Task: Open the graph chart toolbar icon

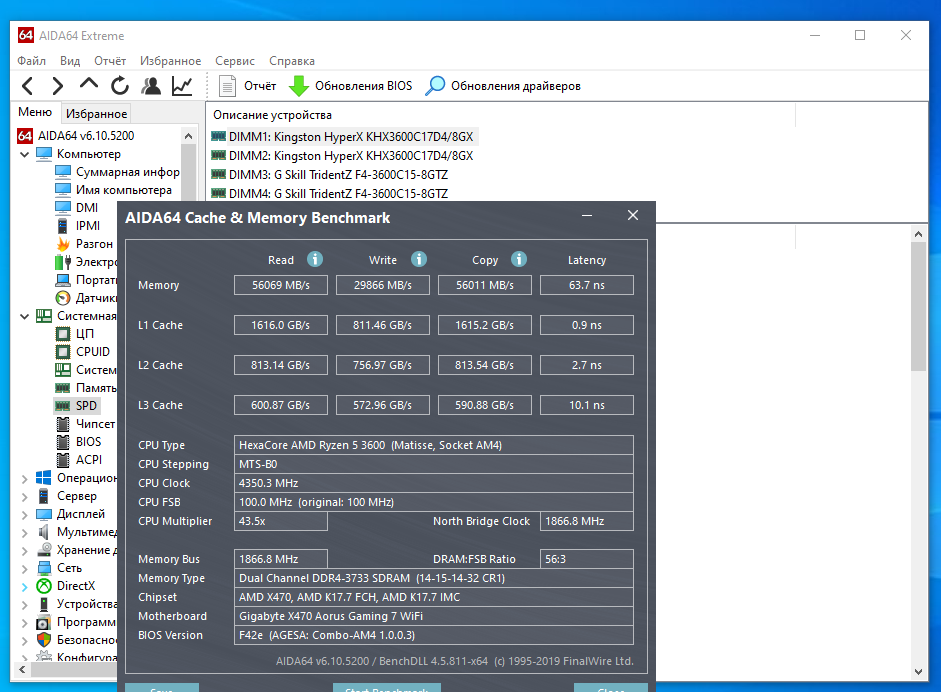Action: click(x=182, y=86)
